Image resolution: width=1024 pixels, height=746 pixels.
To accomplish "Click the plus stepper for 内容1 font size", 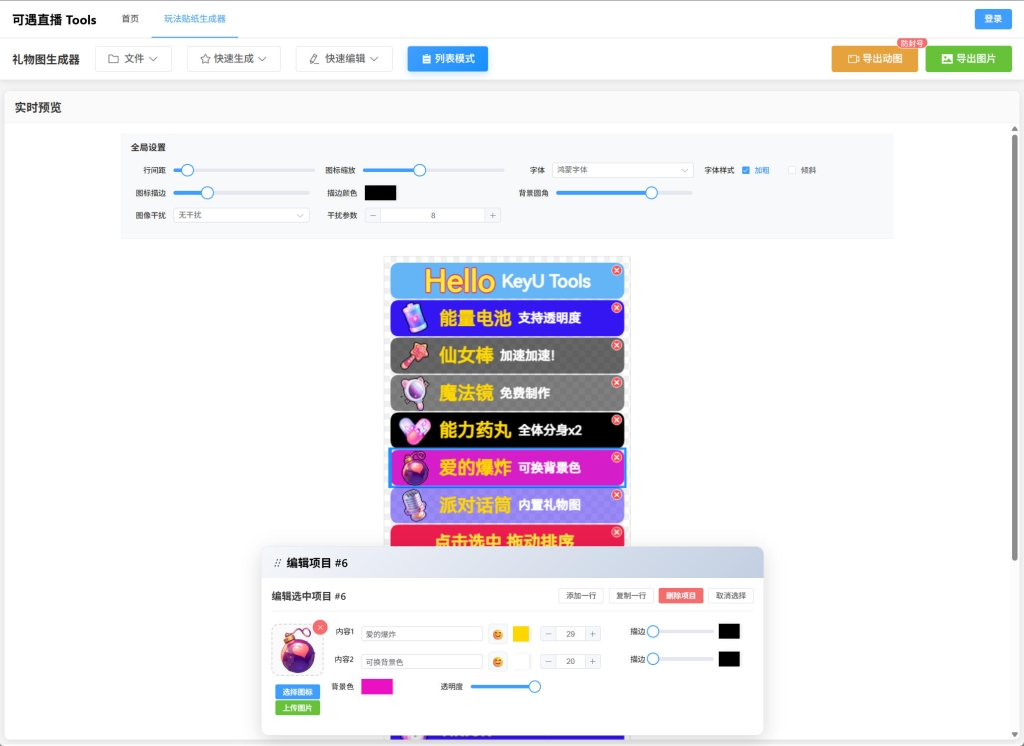I will click(x=593, y=634).
